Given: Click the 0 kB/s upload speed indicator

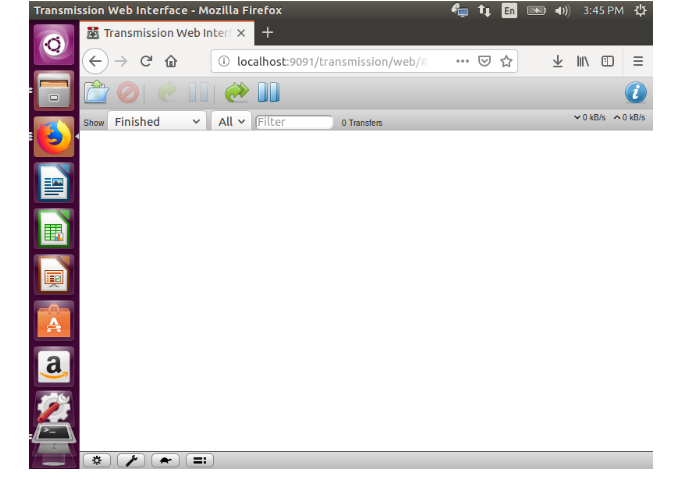Looking at the screenshot, I should click(x=629, y=117).
